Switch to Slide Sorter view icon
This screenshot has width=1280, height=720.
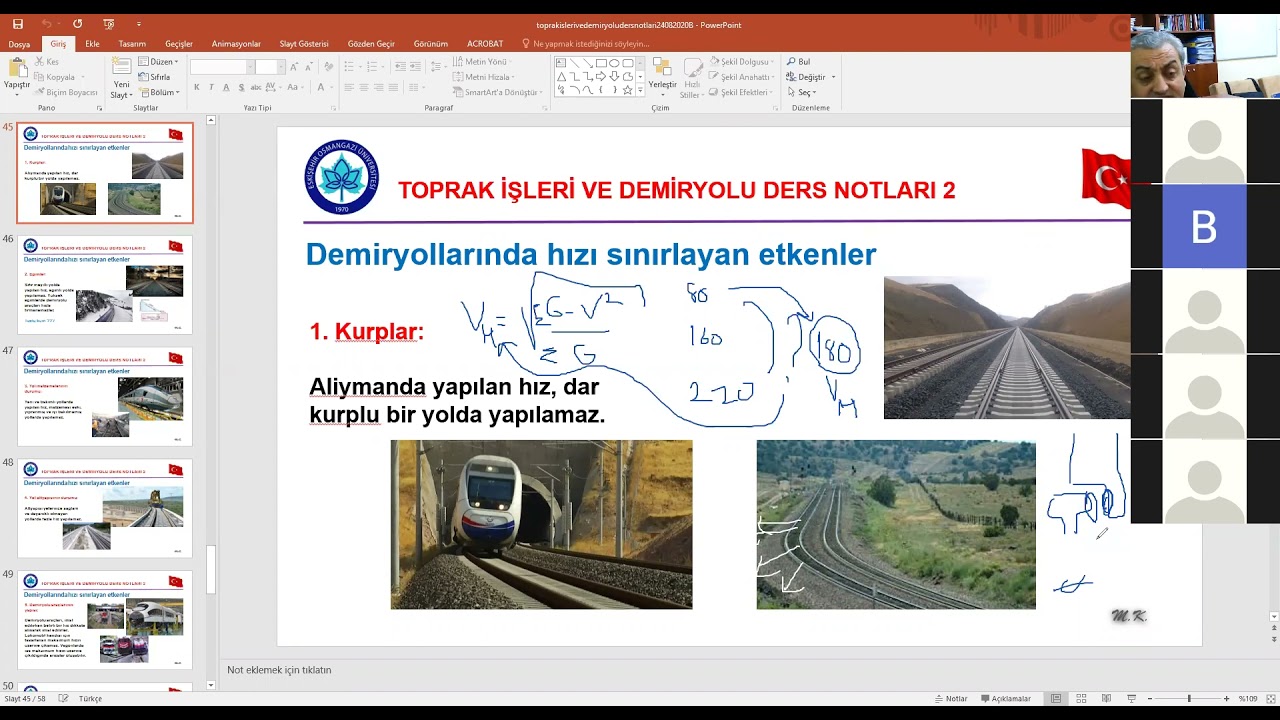tap(1081, 699)
